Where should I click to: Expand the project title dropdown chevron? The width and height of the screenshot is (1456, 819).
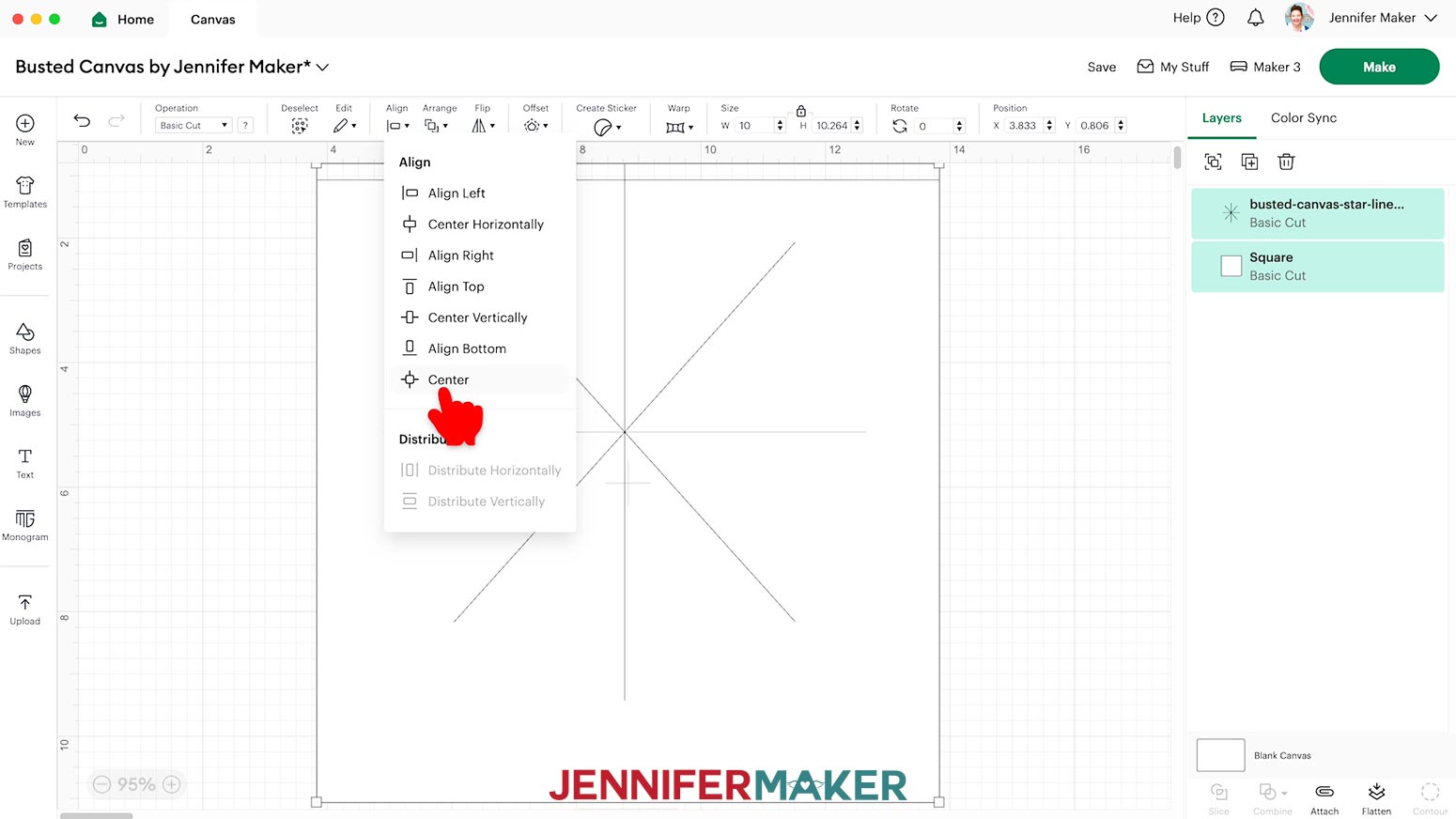tap(322, 68)
